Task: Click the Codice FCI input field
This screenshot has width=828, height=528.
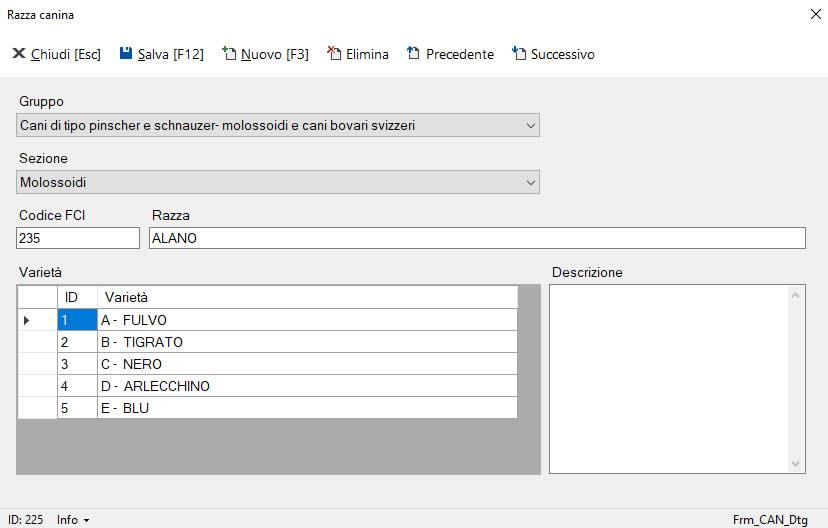Action: 78,238
